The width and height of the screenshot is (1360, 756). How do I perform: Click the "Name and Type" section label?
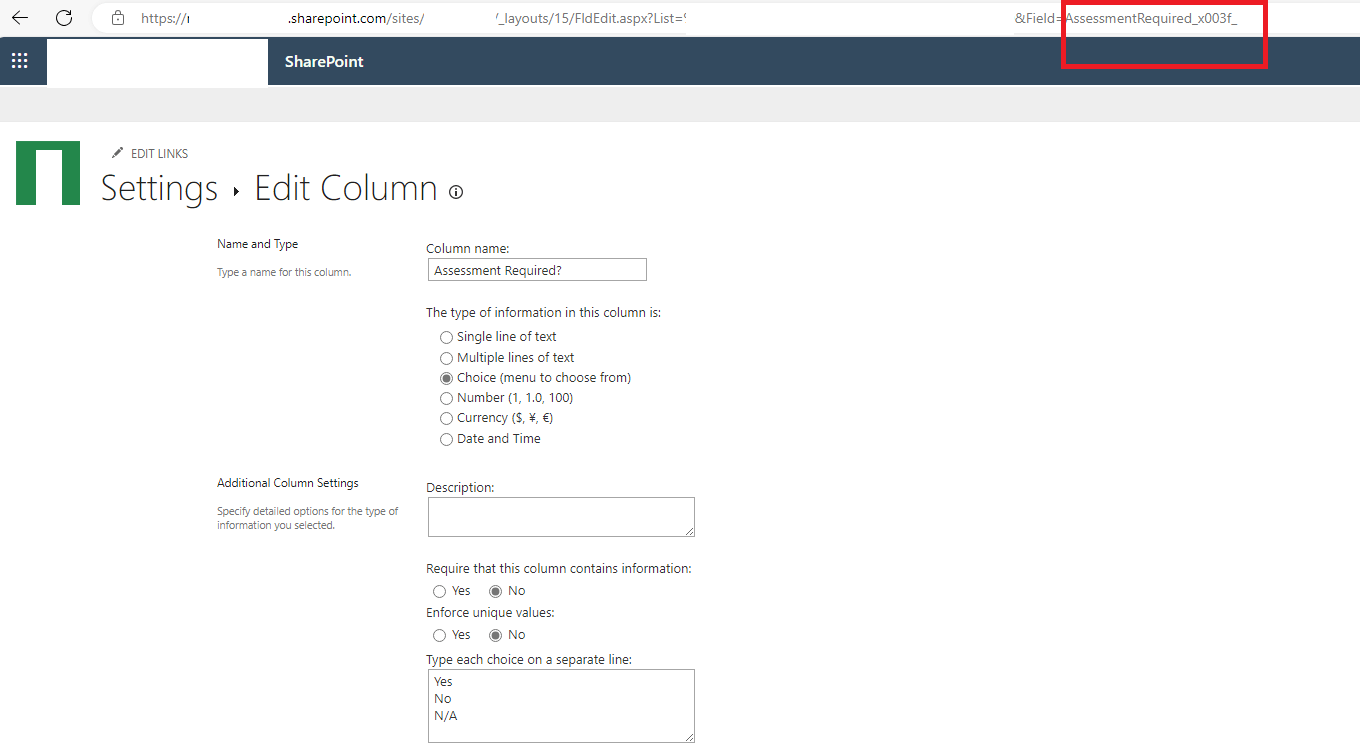[x=258, y=244]
